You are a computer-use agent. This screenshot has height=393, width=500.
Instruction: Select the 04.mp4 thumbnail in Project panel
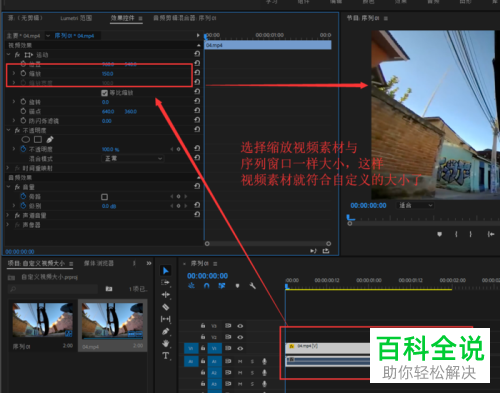[112, 321]
